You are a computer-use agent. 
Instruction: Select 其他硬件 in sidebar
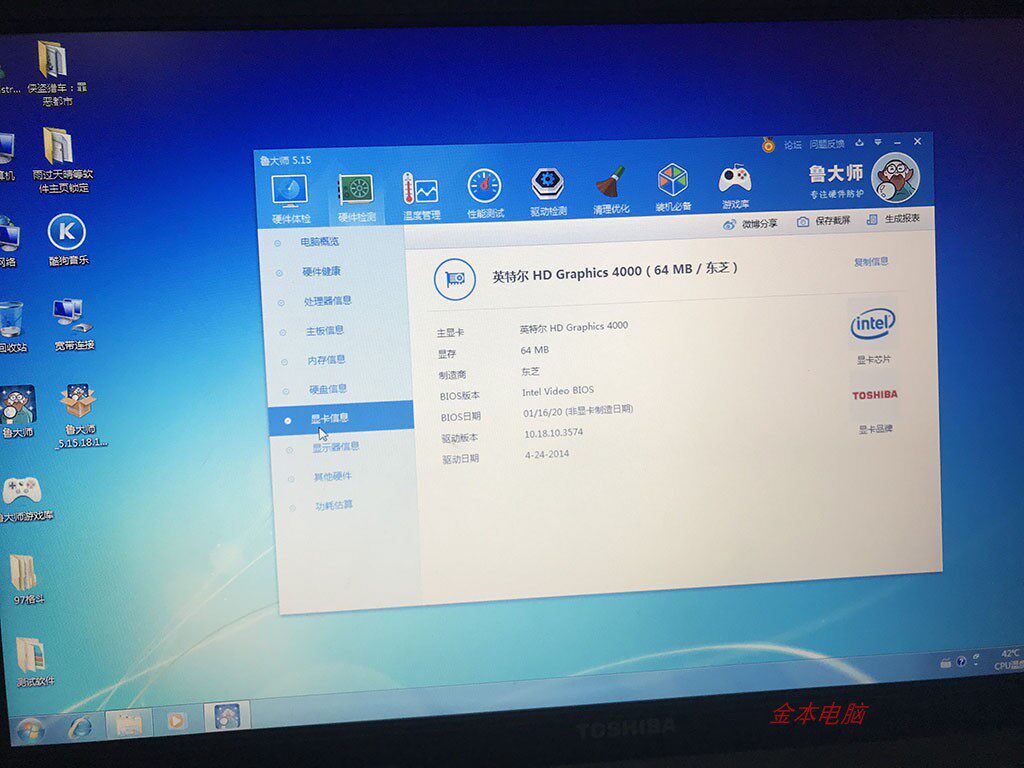tap(332, 477)
